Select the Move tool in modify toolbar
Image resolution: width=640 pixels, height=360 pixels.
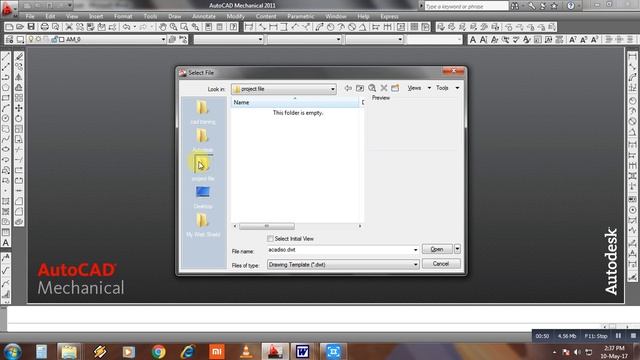coord(19,108)
